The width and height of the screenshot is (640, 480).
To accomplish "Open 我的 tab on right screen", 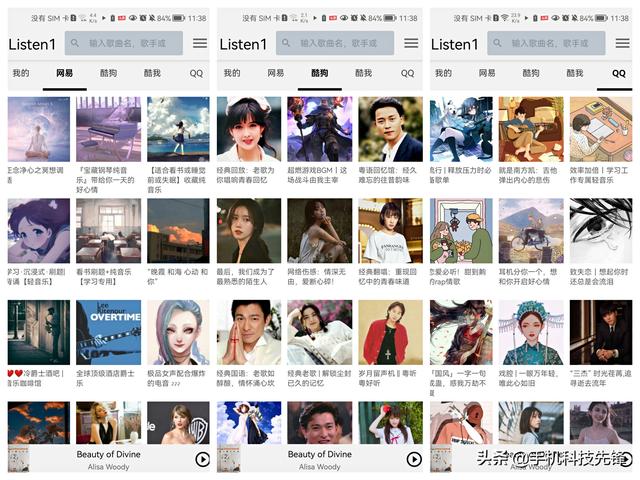I will (x=443, y=73).
